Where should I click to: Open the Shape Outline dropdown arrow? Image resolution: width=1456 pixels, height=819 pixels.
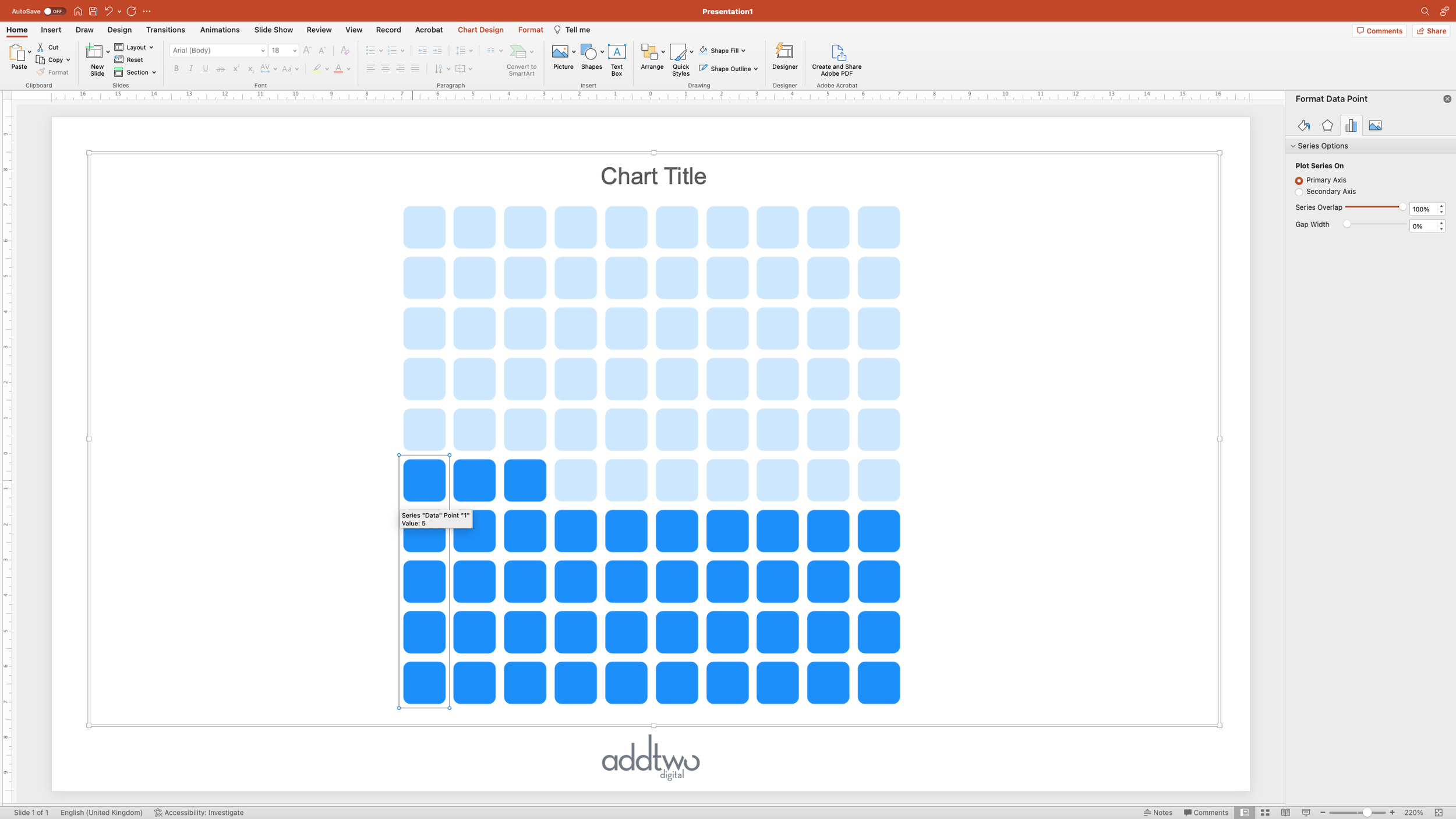click(x=756, y=69)
